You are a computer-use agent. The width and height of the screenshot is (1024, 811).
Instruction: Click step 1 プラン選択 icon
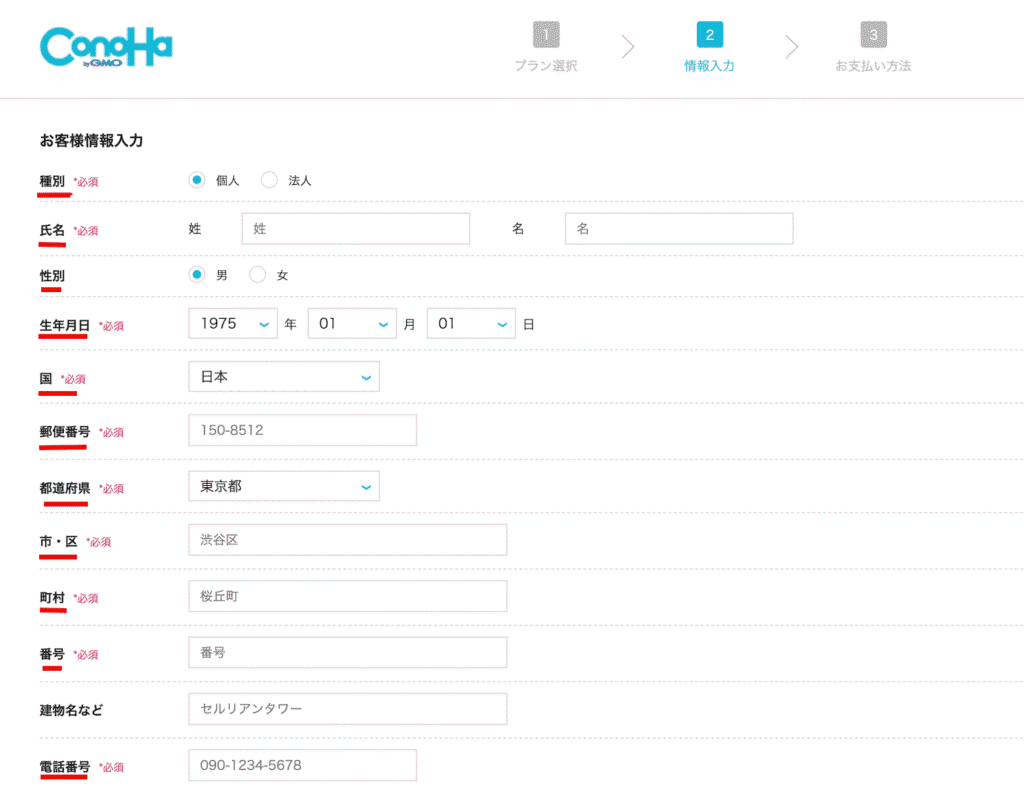point(546,35)
